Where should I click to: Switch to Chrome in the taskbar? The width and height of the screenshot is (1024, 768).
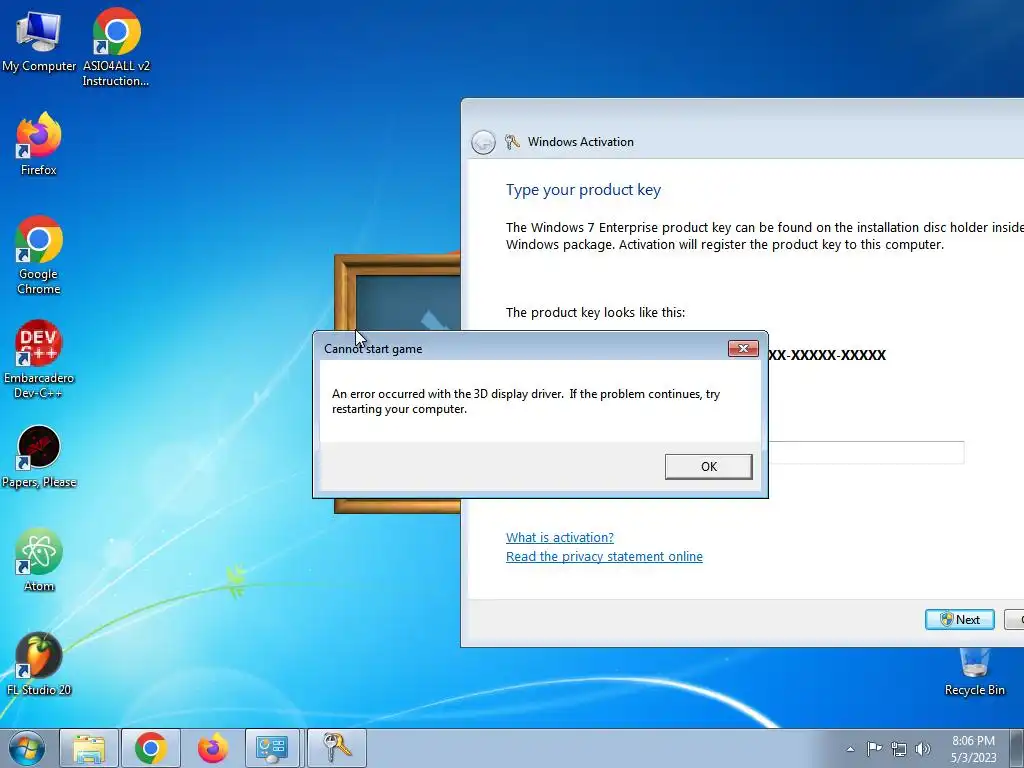pos(151,748)
